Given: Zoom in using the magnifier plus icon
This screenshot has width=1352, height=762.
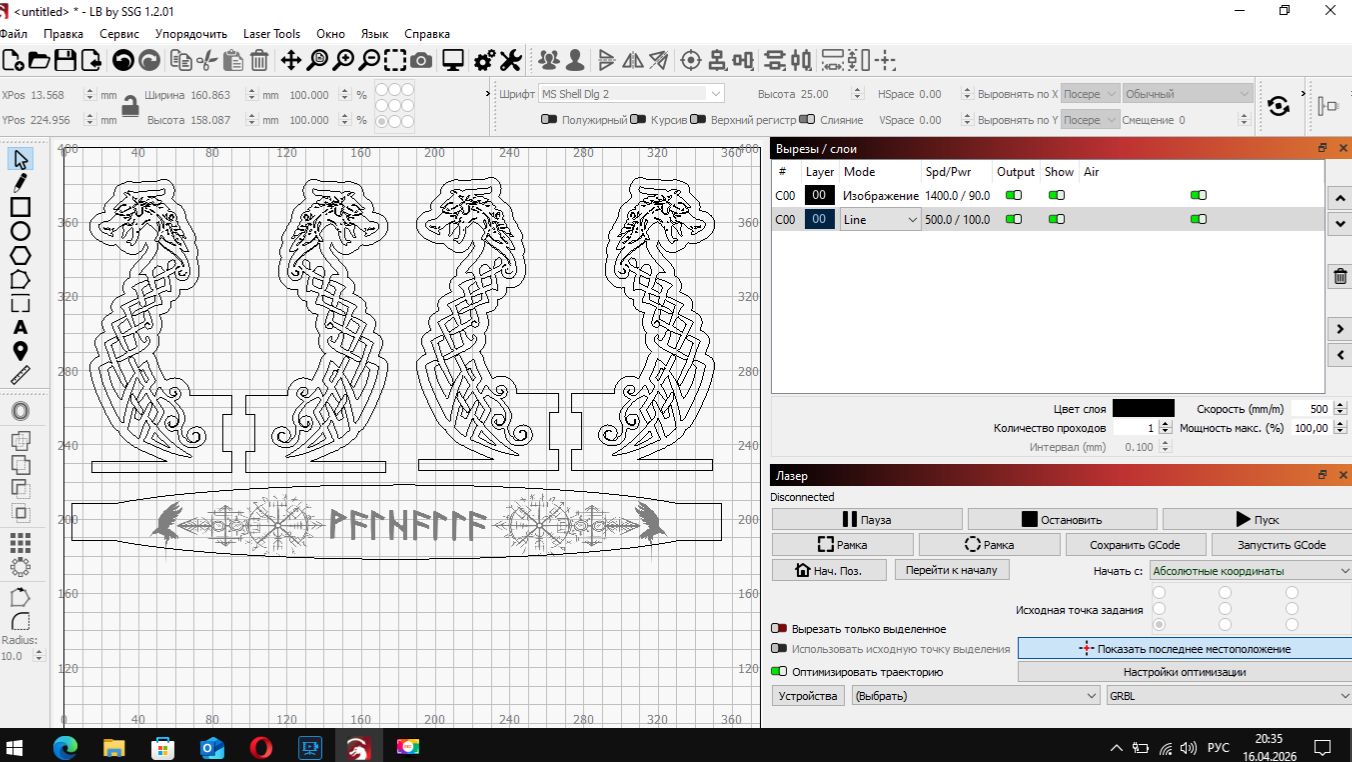Looking at the screenshot, I should pyautogui.click(x=343, y=61).
